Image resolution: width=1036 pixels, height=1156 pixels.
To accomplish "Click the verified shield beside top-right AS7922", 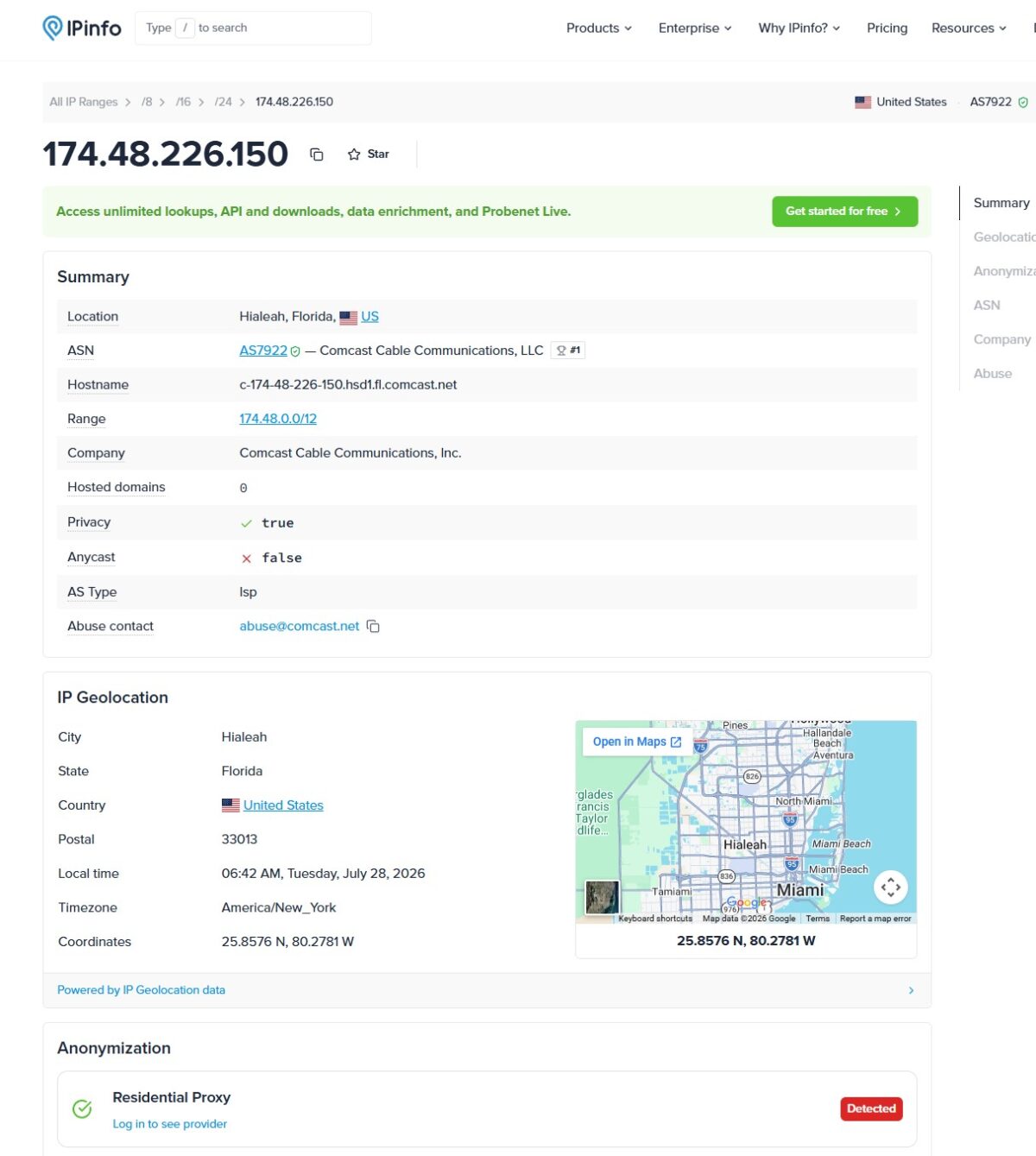I will click(1023, 102).
